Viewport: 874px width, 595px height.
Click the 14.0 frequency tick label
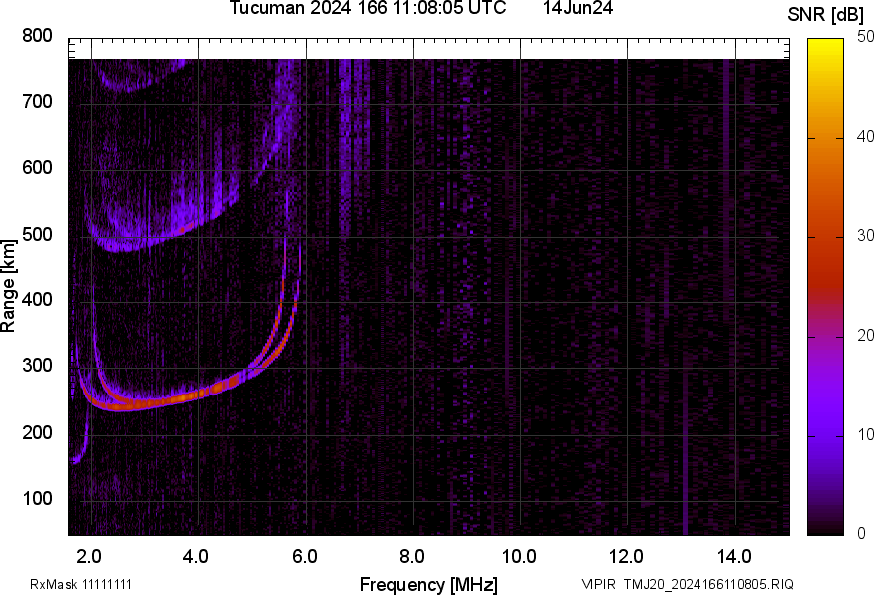[x=734, y=557]
